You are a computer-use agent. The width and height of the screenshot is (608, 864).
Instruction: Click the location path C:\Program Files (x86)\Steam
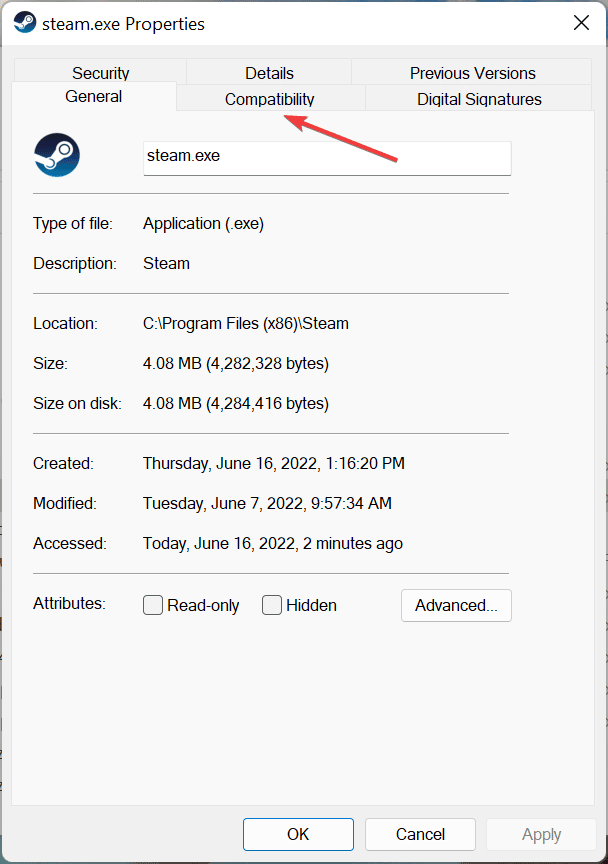tap(246, 323)
